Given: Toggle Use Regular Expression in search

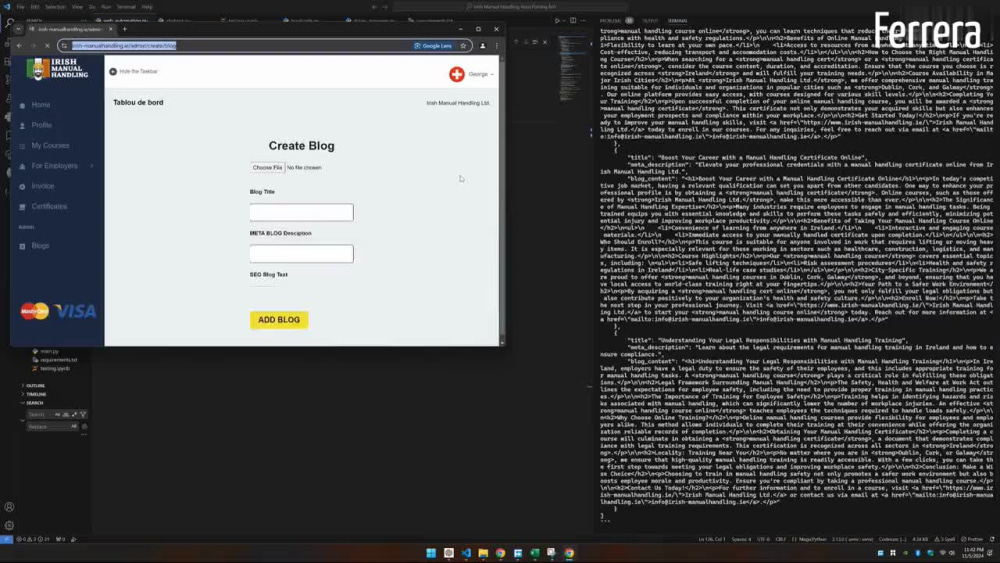Looking at the screenshot, I should point(74,414).
